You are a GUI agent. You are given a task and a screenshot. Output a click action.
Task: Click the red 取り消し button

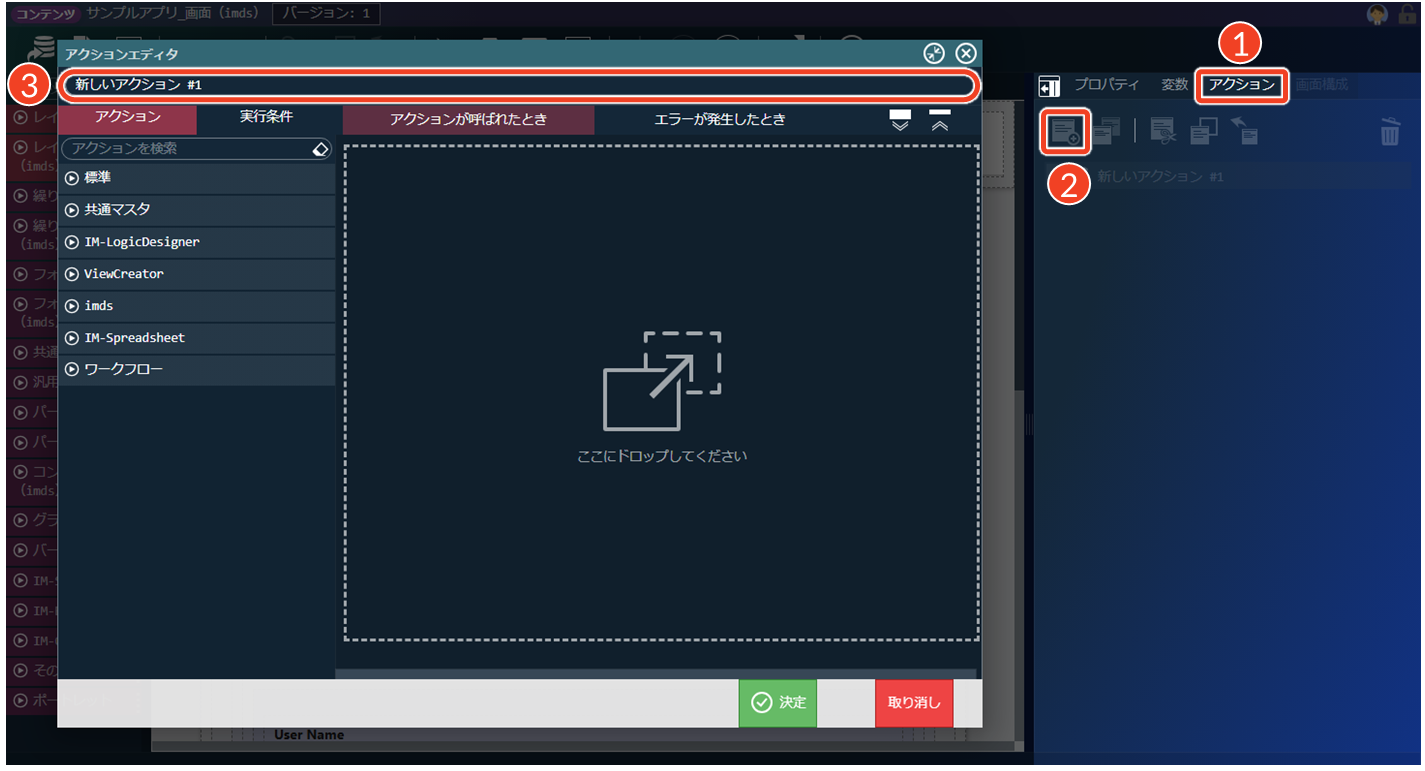point(914,703)
